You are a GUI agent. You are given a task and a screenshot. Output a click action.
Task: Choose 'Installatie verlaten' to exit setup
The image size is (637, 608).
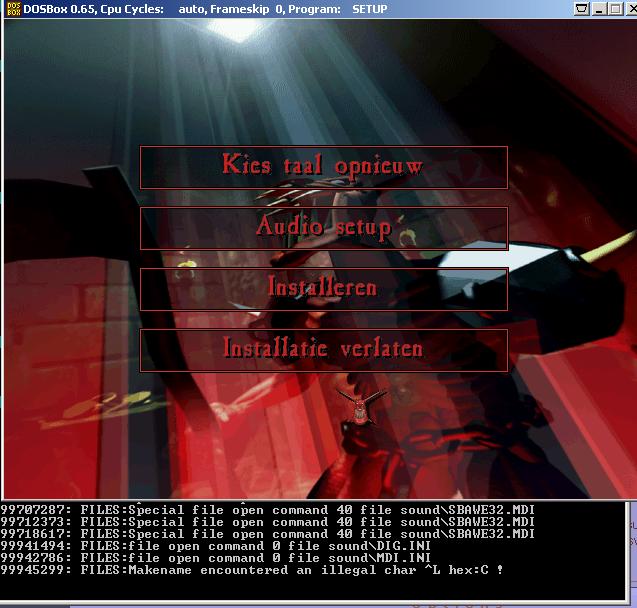(323, 350)
